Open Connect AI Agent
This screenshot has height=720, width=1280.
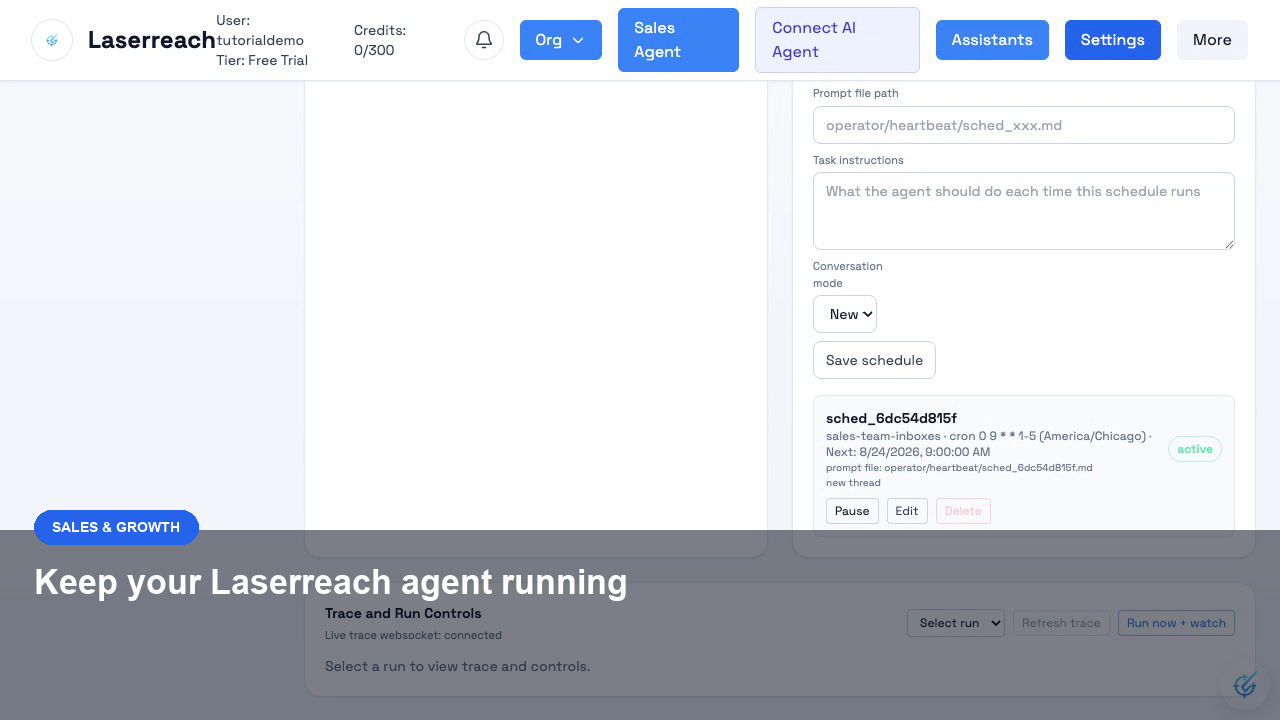pos(837,40)
